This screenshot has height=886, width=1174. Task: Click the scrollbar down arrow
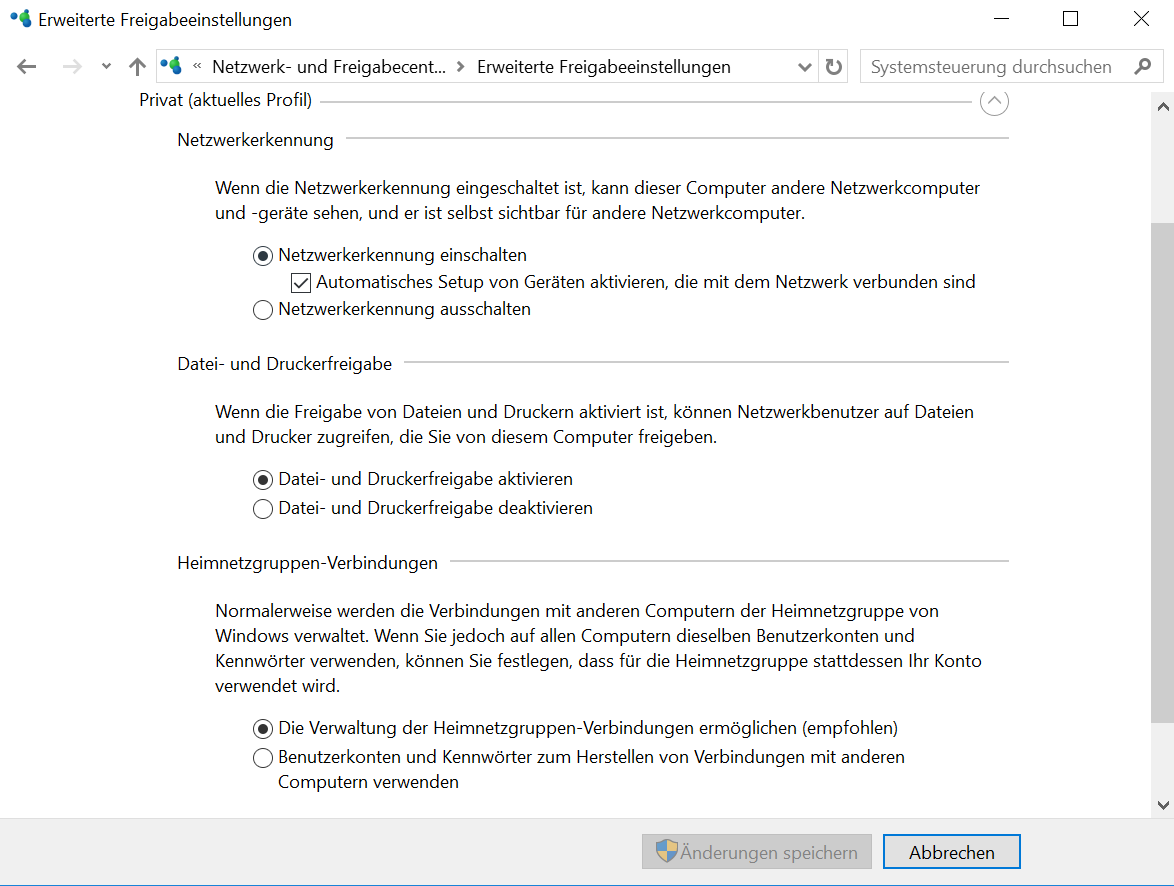[1163, 805]
